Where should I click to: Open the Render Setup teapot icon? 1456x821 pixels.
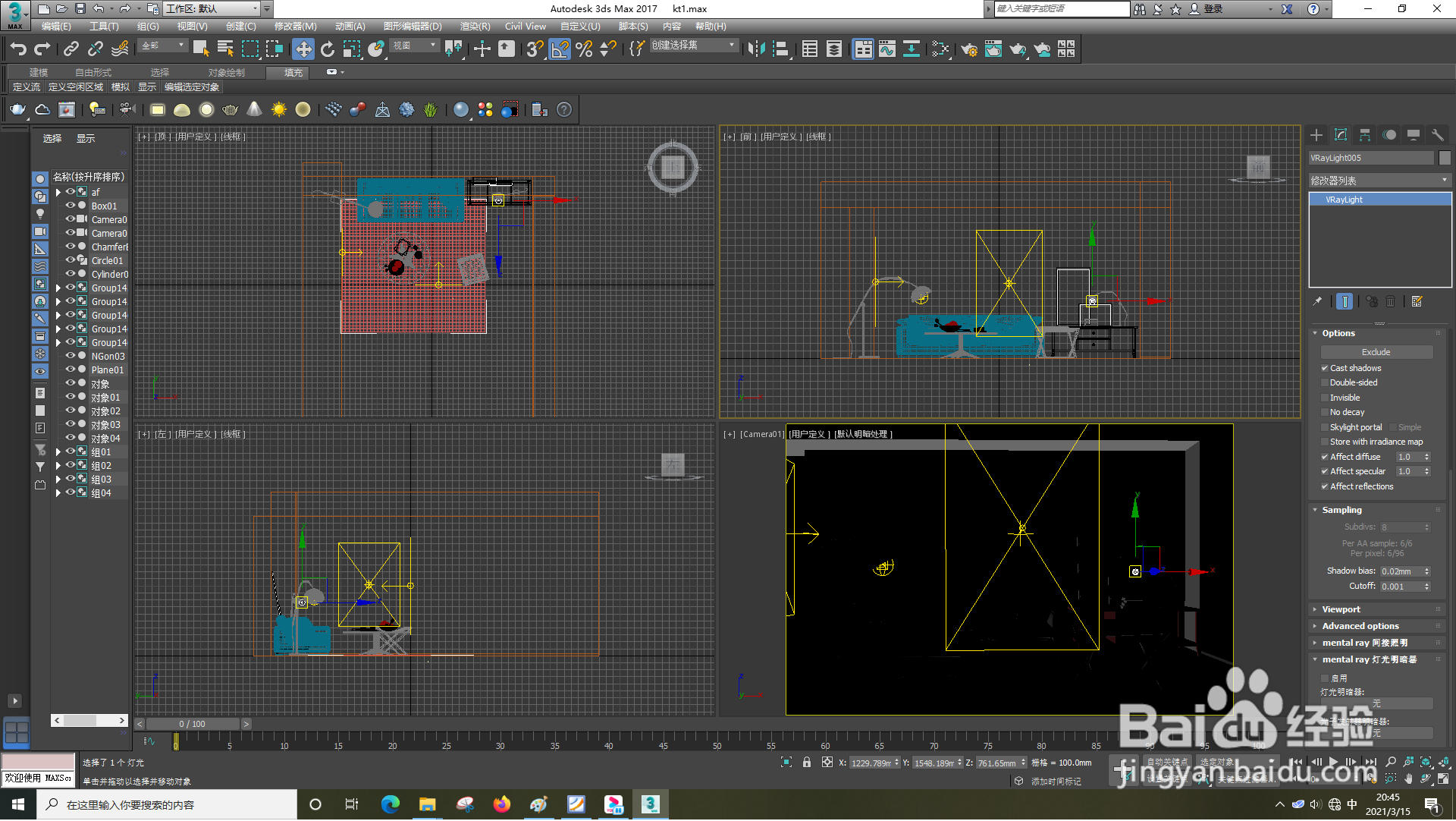coord(968,49)
